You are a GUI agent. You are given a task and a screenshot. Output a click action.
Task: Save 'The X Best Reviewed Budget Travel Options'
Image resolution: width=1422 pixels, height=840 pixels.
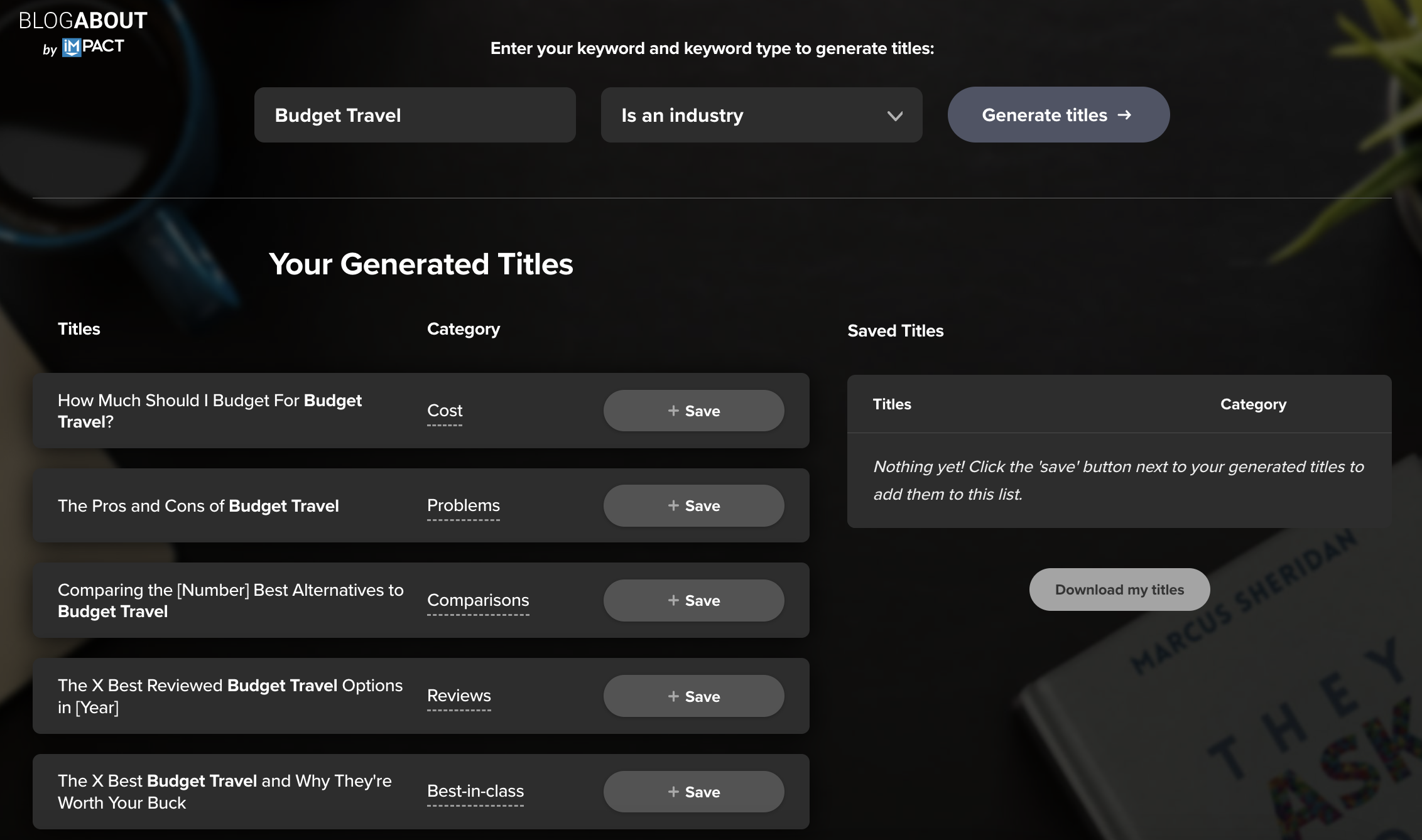pyautogui.click(x=694, y=695)
